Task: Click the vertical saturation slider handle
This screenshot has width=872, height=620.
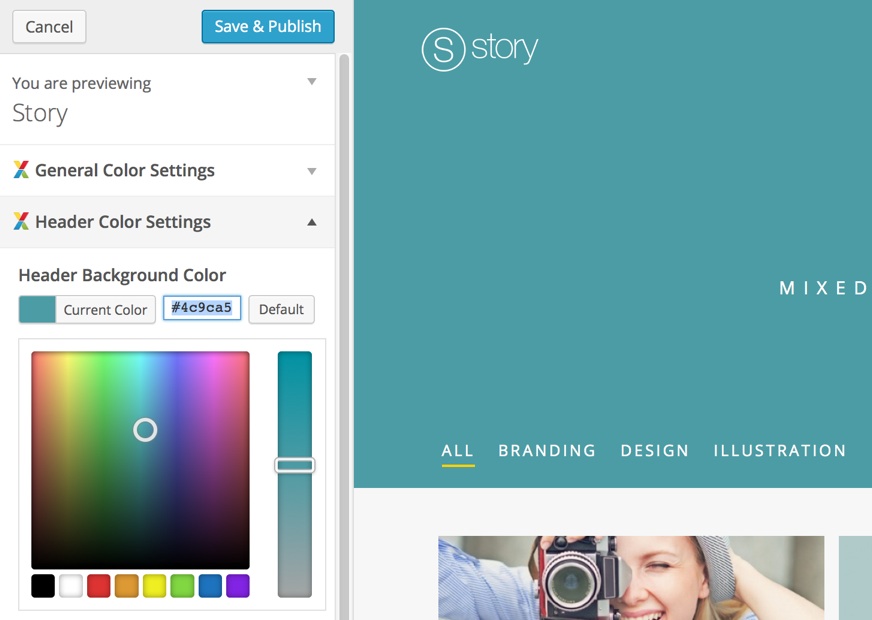Action: click(x=295, y=465)
